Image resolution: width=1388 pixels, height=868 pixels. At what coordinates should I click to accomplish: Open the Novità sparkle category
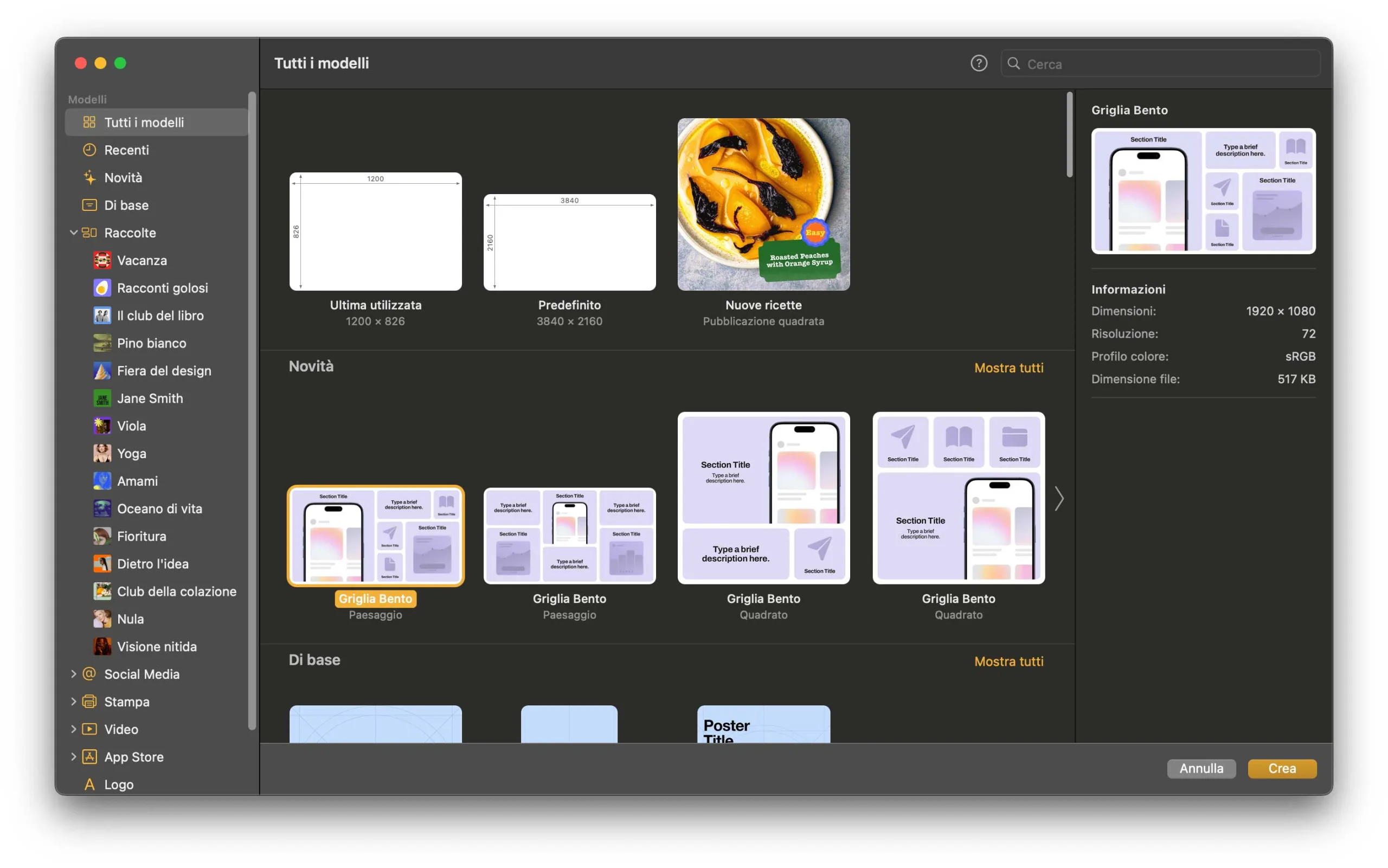coord(123,177)
